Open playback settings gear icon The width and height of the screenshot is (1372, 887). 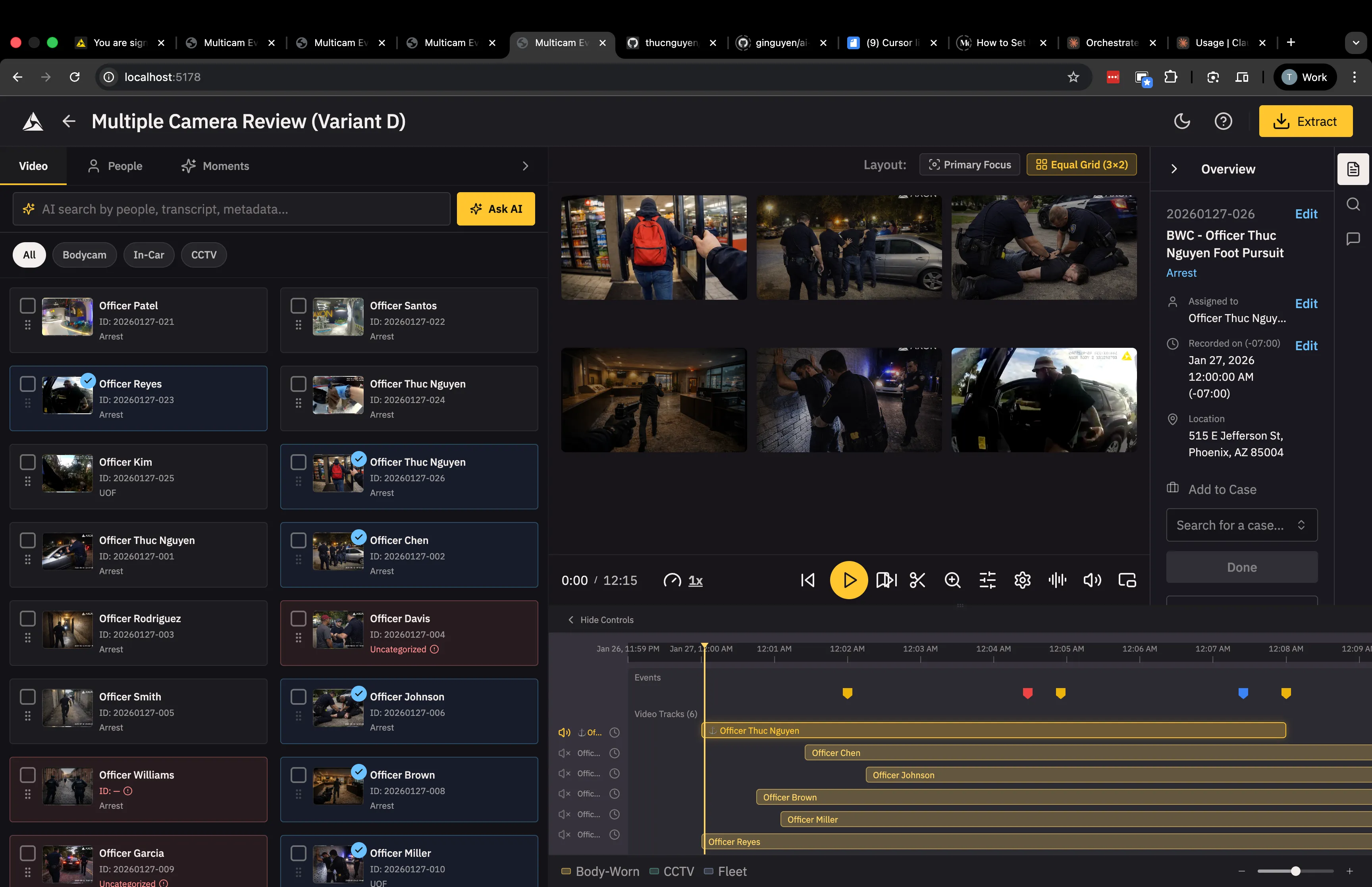pyautogui.click(x=1022, y=580)
